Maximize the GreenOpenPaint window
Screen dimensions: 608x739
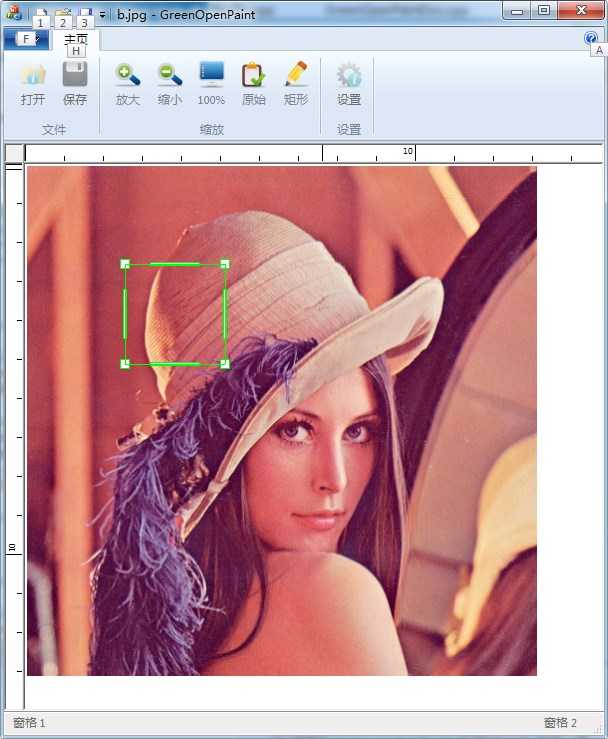543,10
